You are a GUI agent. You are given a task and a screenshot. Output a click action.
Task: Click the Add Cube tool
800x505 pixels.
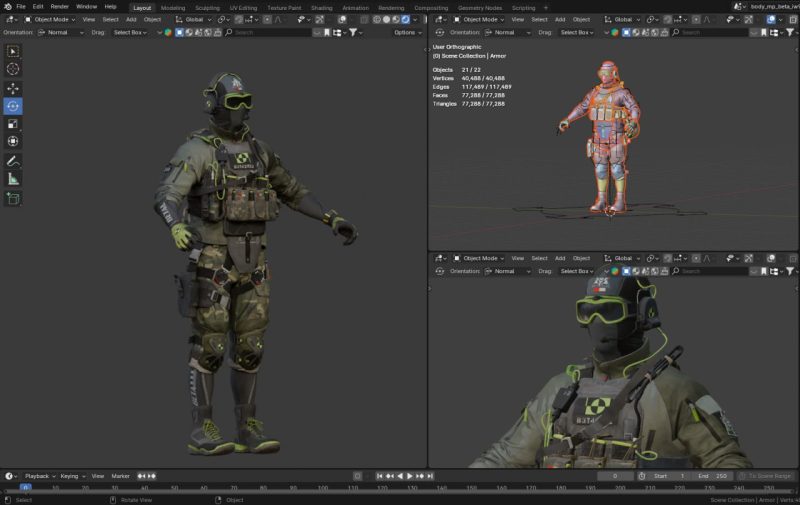[13, 198]
